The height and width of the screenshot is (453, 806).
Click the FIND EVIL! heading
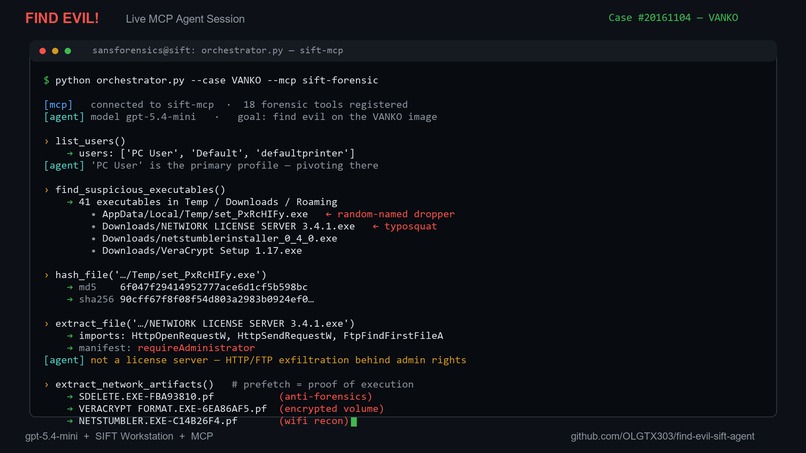click(62, 19)
